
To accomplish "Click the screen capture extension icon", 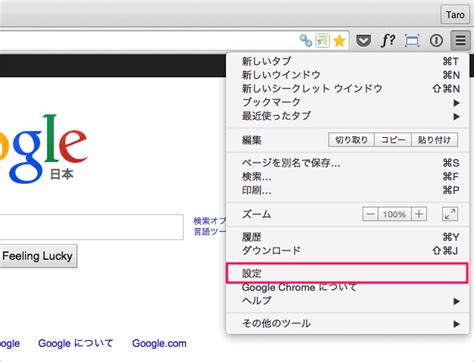I will click(412, 41).
